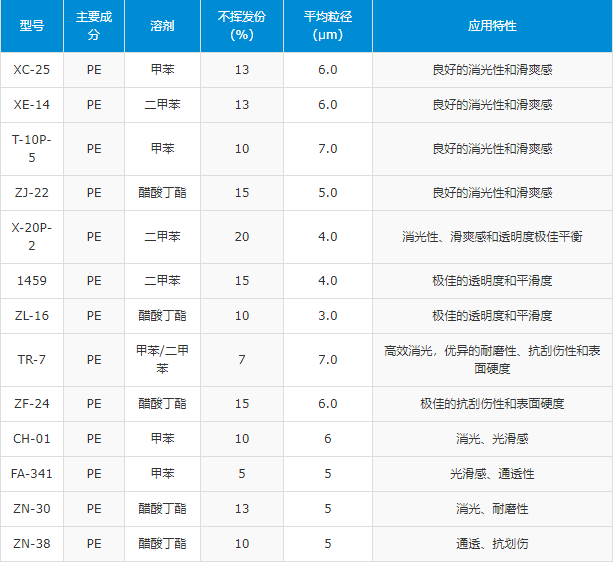Click the X-20P-2 model name
Screen dimensions: 613x562
(31, 236)
